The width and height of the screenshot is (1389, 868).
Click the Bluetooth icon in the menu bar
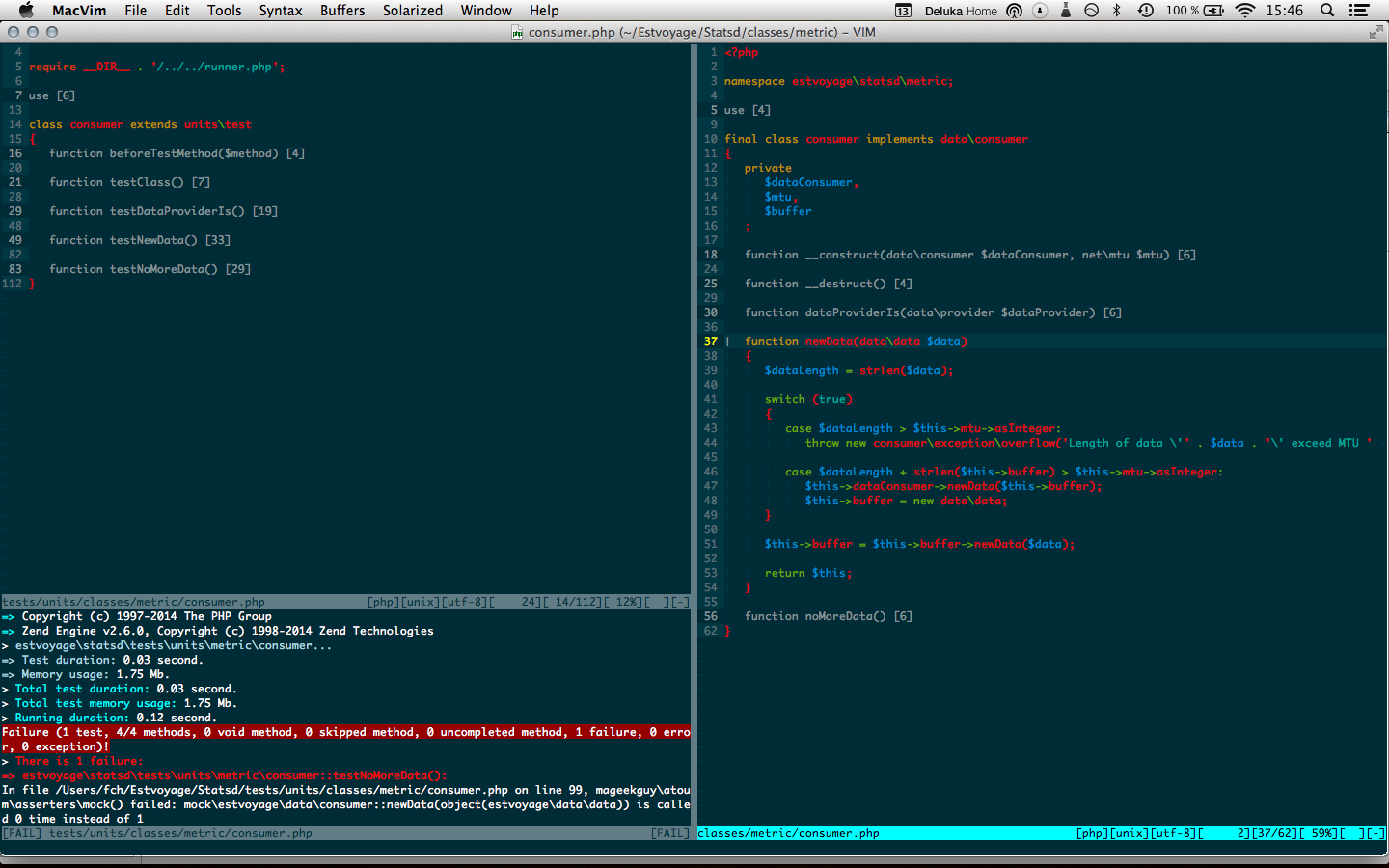(x=1117, y=11)
